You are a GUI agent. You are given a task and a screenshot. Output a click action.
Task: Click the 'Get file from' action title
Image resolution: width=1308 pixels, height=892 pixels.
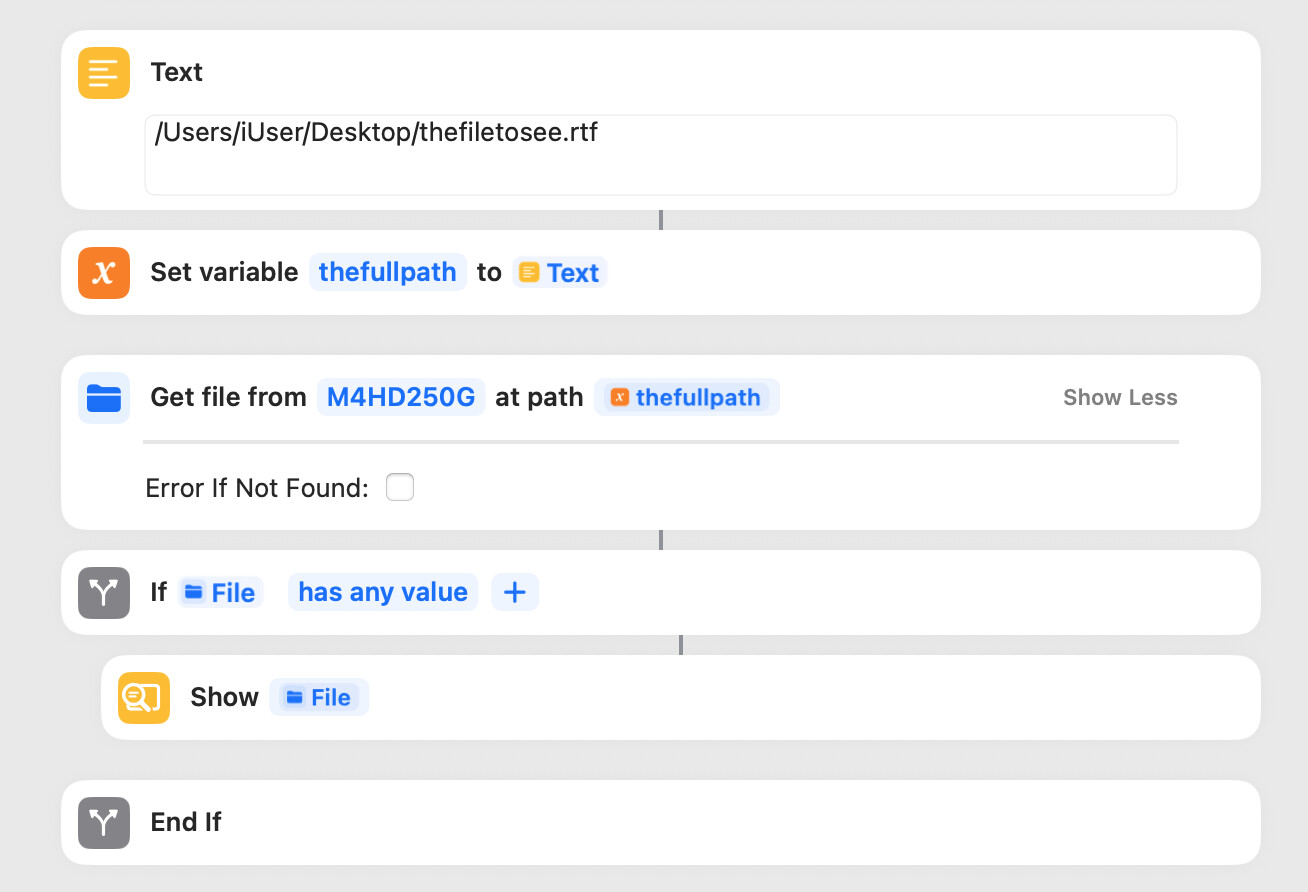[x=228, y=398]
